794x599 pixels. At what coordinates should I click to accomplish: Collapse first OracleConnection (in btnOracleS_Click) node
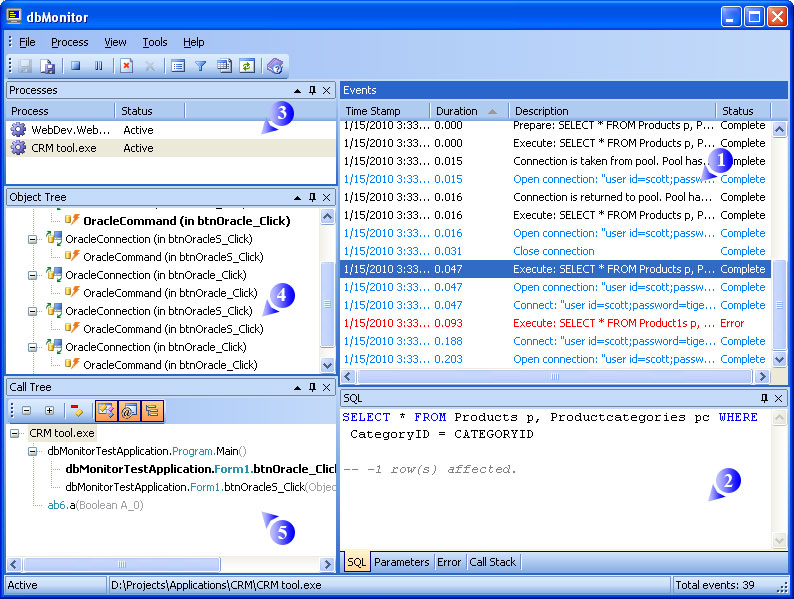[x=32, y=239]
